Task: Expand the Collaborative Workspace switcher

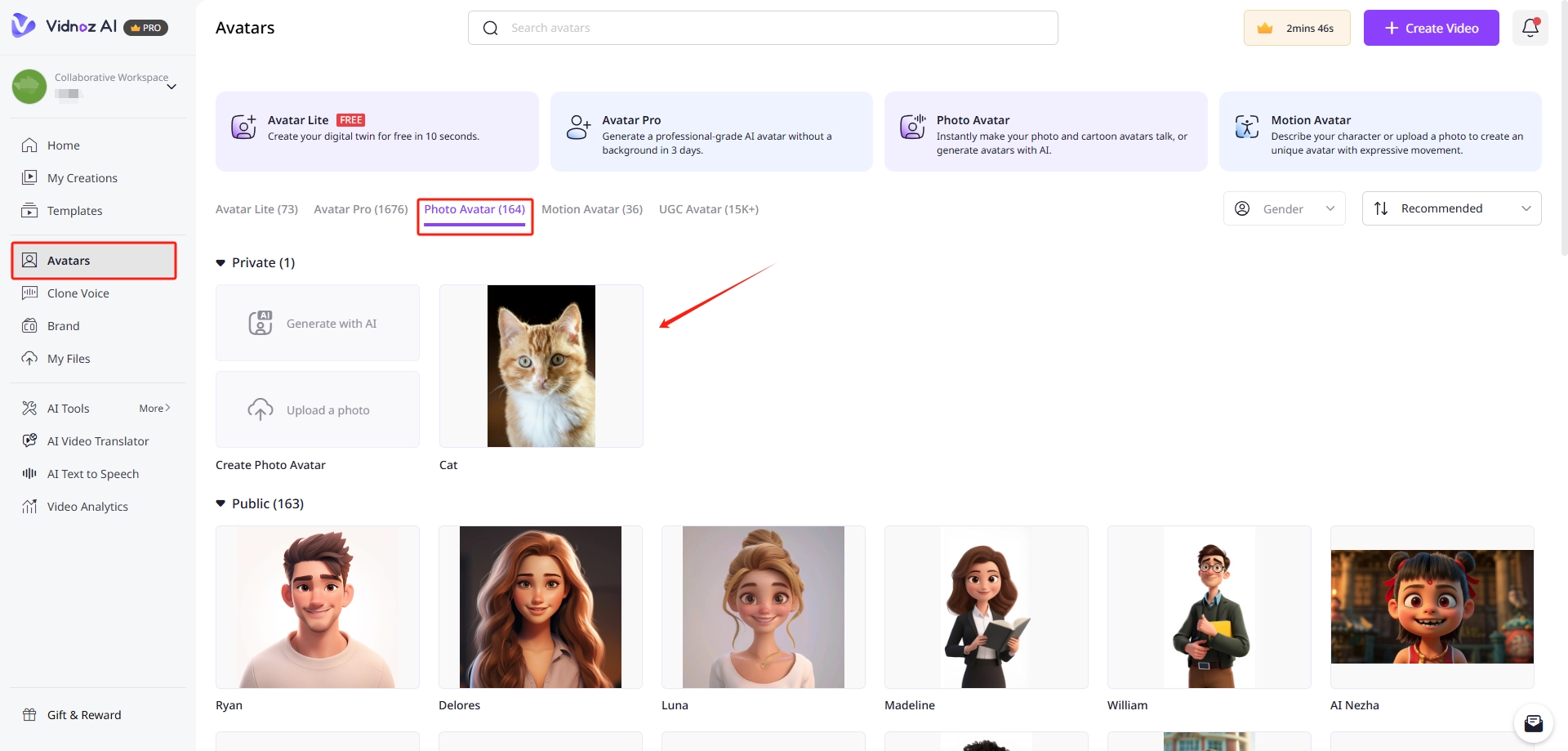Action: (x=171, y=87)
